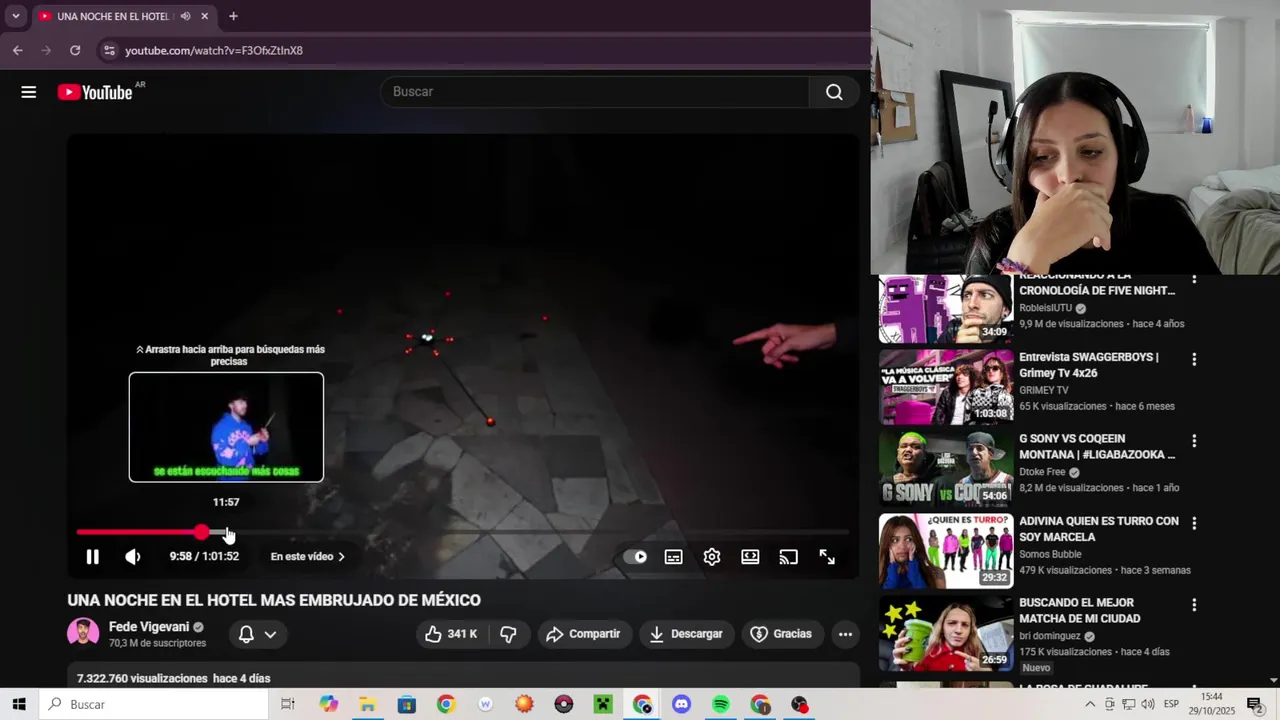
Task: Turn on subtitles in player
Action: click(x=674, y=557)
